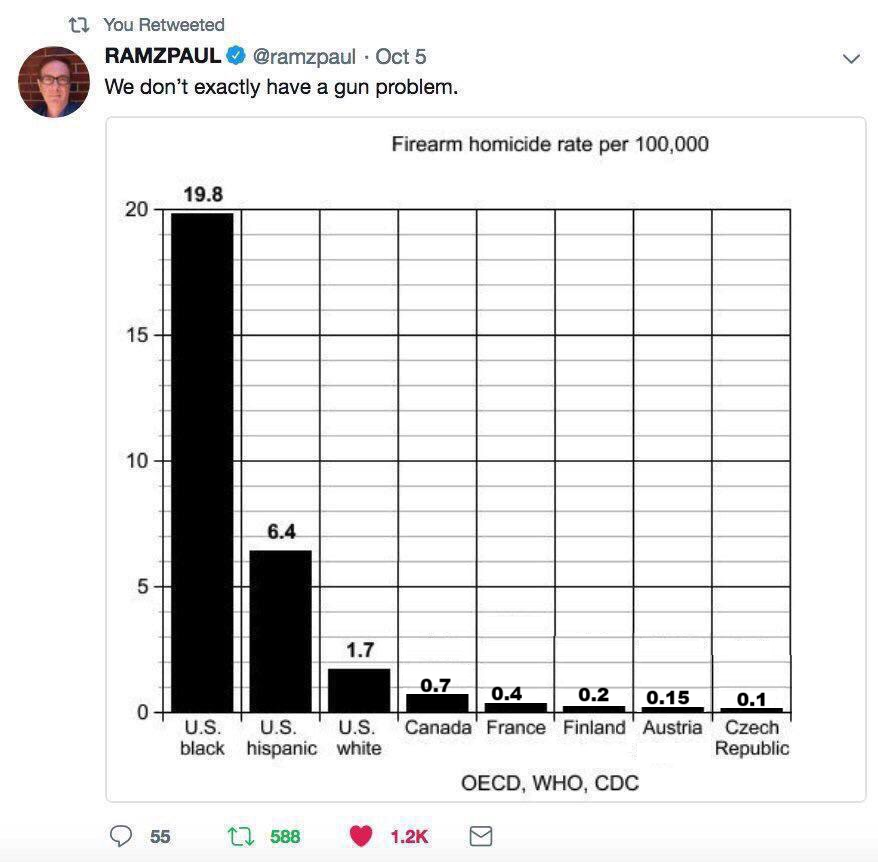Click the blue verified badge
Image resolution: width=878 pixels, height=866 pixels.
click(x=236, y=55)
